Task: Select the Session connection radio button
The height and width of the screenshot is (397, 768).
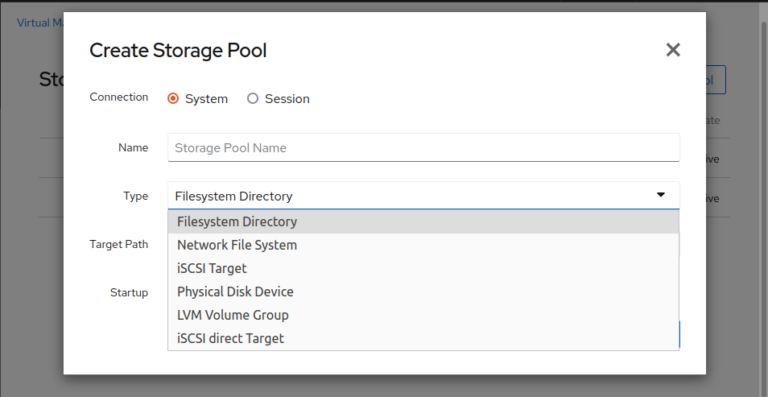Action: 252,98
